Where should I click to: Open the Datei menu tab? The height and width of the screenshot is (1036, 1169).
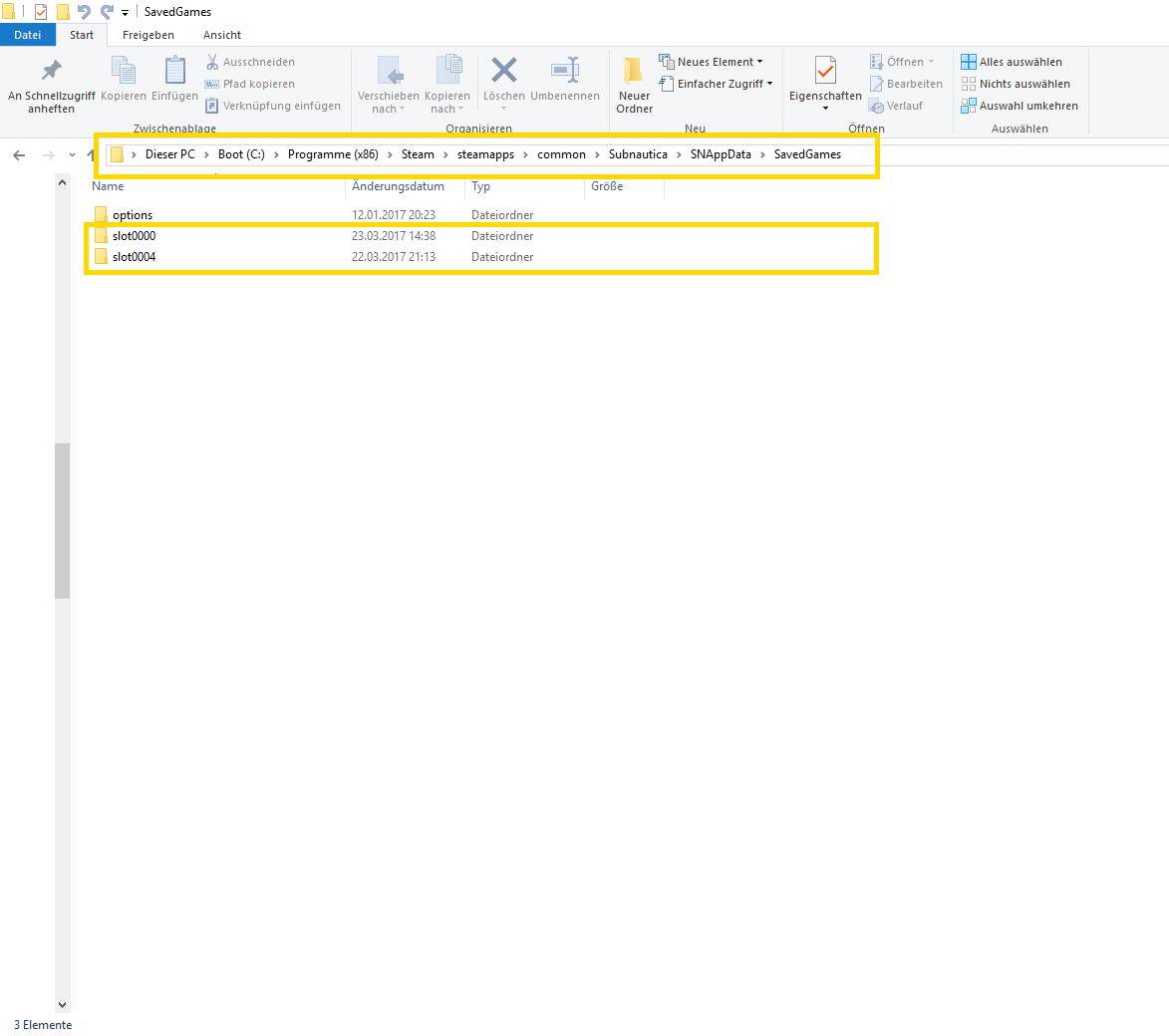pos(28,35)
